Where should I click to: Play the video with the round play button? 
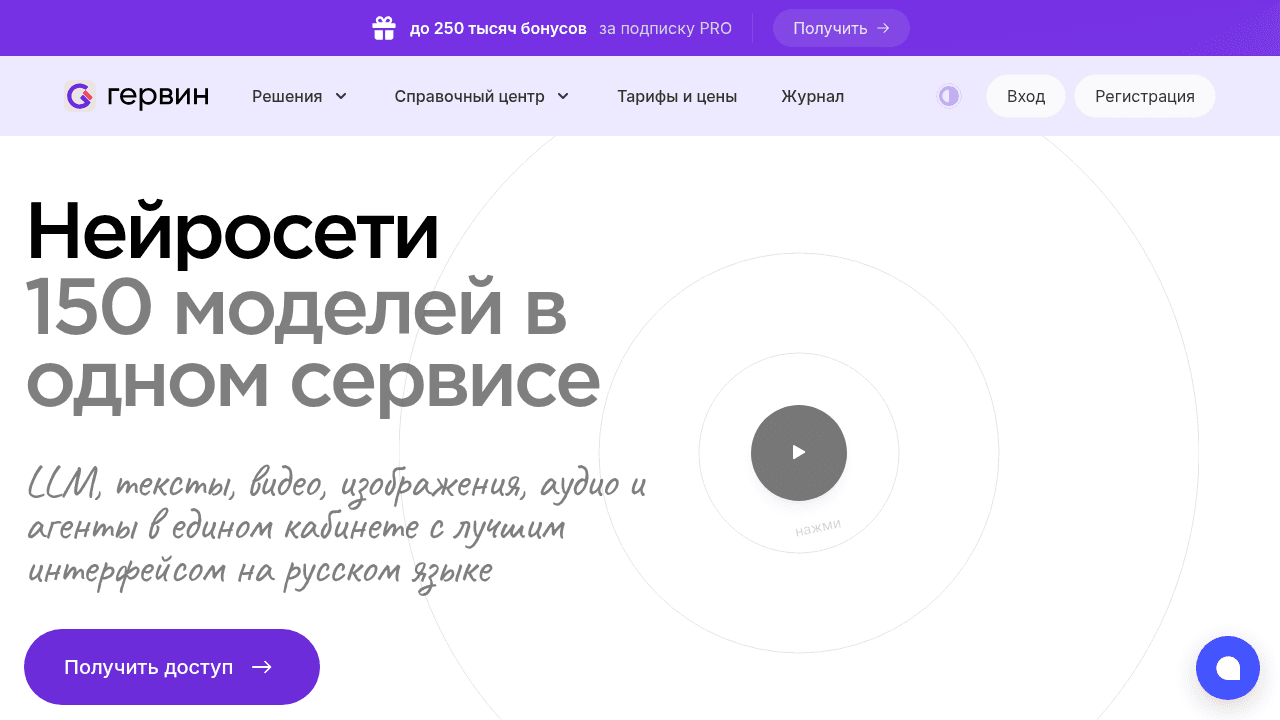tap(798, 452)
